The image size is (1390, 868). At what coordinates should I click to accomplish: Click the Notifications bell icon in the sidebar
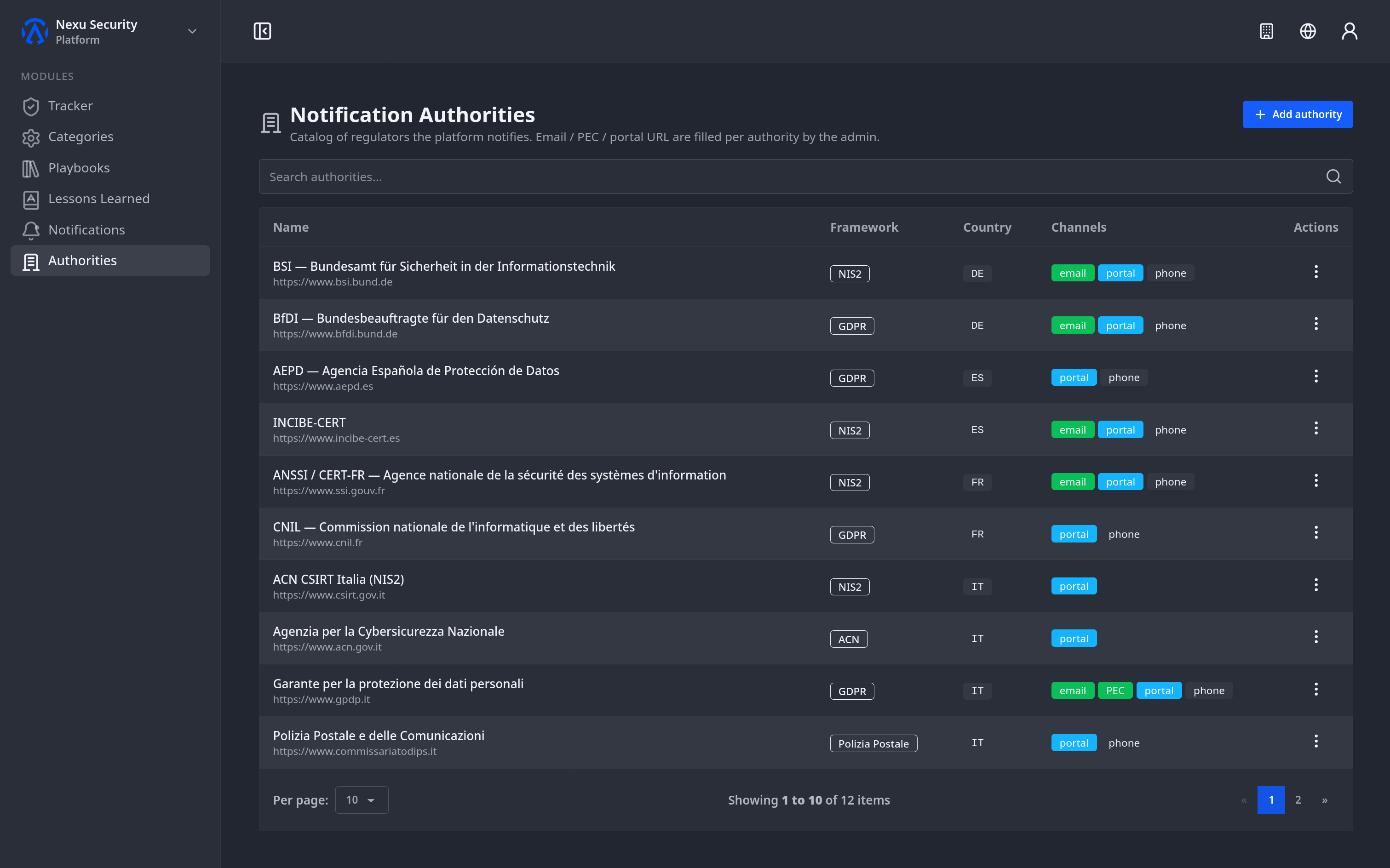[31, 230]
